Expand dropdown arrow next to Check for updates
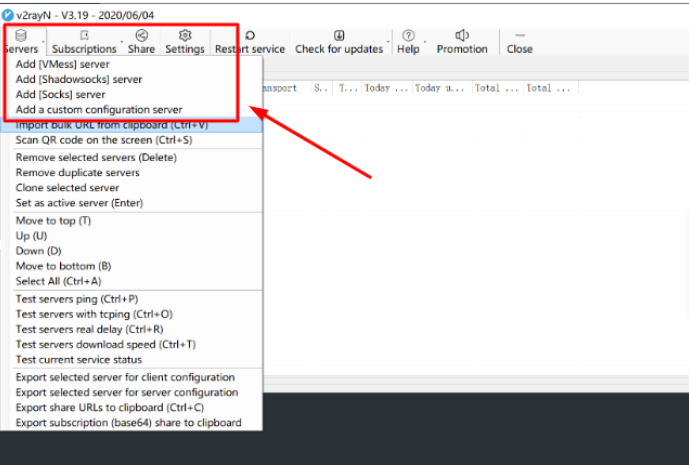The width and height of the screenshot is (689, 465). [x=388, y=42]
